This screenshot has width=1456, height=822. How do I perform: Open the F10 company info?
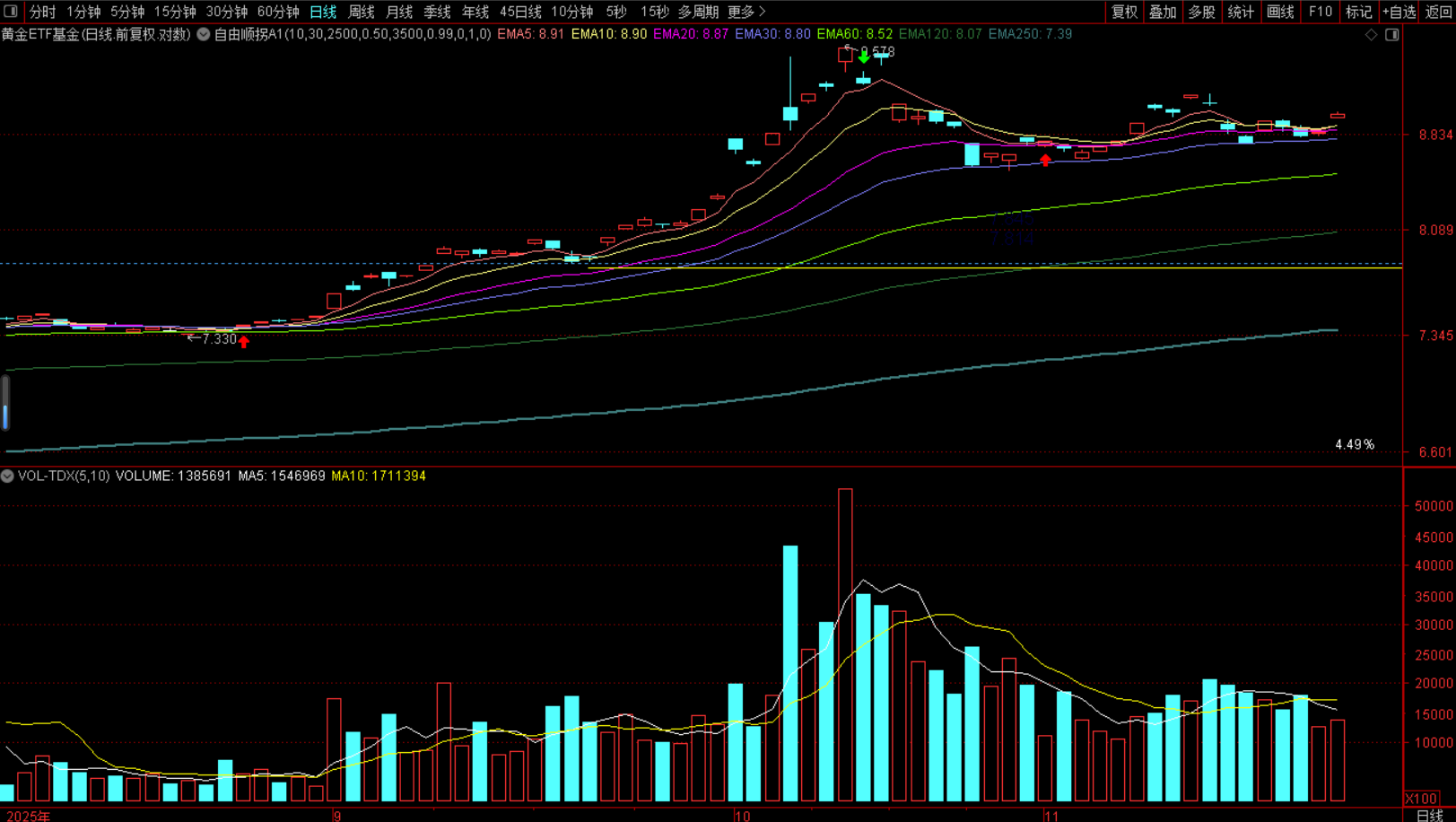point(1320,12)
